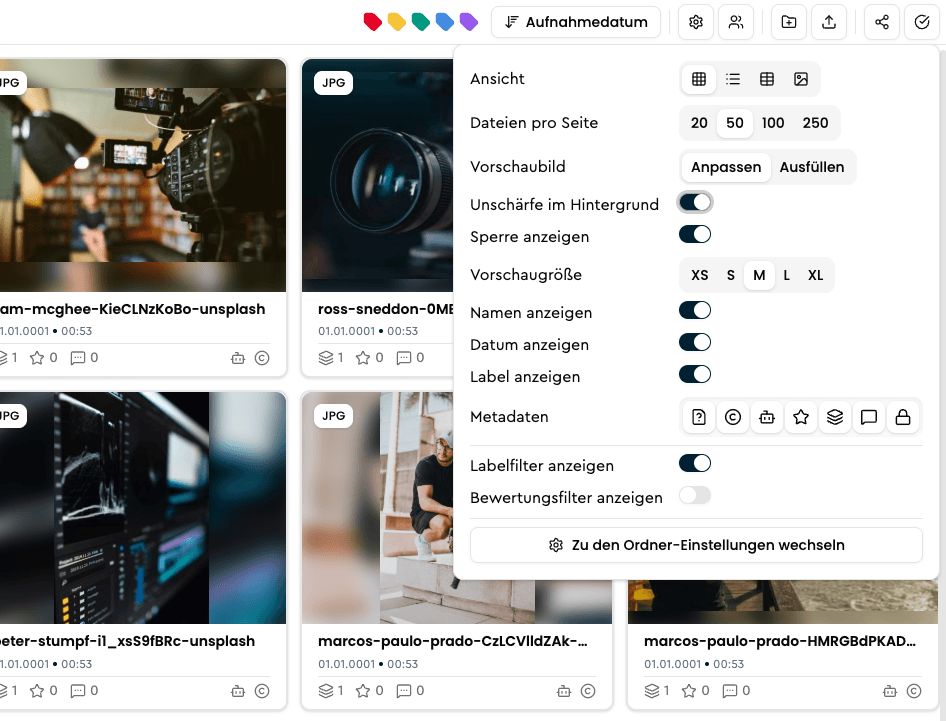Open the stumpf editing monitor thumbnail

click(142, 508)
